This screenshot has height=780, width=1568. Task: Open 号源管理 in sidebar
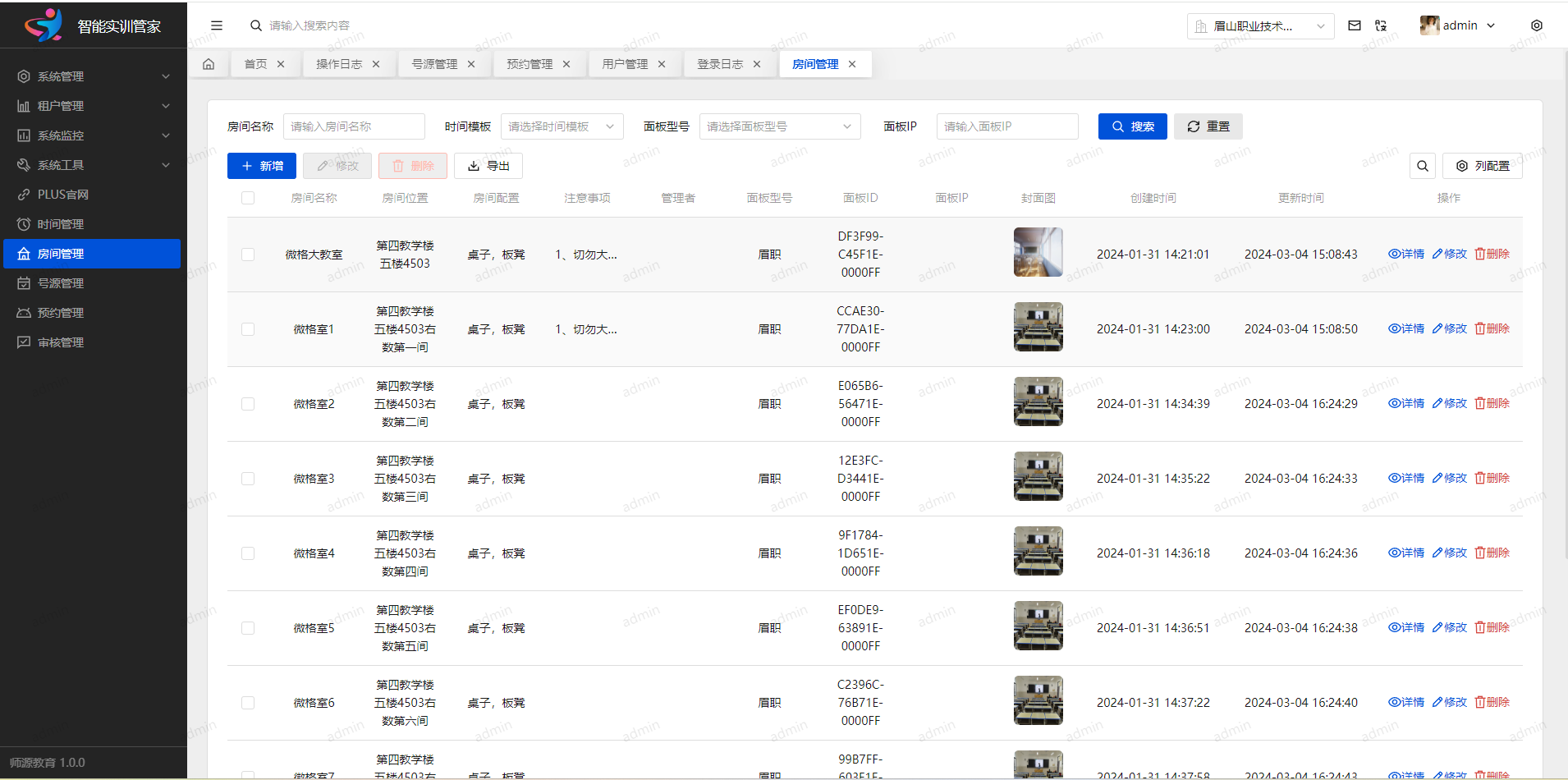coord(92,283)
